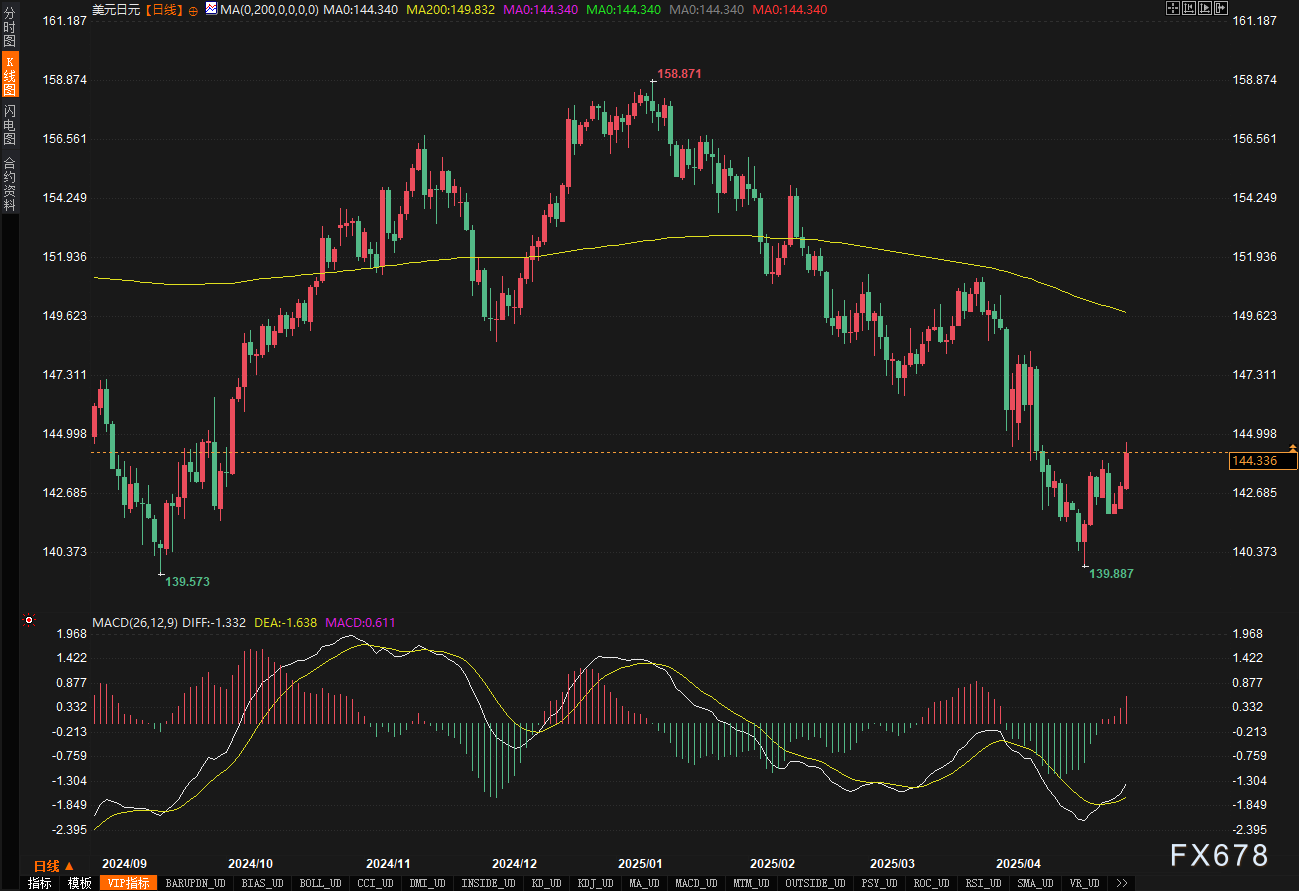Click the MA indicator chart icon
Screen dimensions: 1299x891
click(210, 8)
